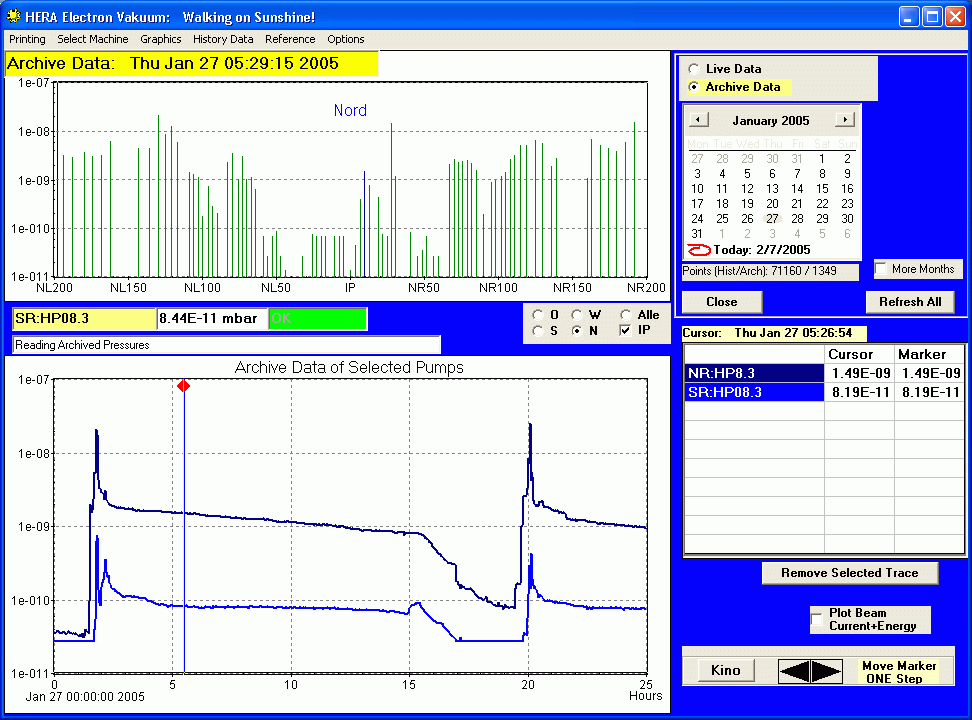Image resolution: width=972 pixels, height=720 pixels.
Task: Select the S section radio button
Action: point(537,331)
